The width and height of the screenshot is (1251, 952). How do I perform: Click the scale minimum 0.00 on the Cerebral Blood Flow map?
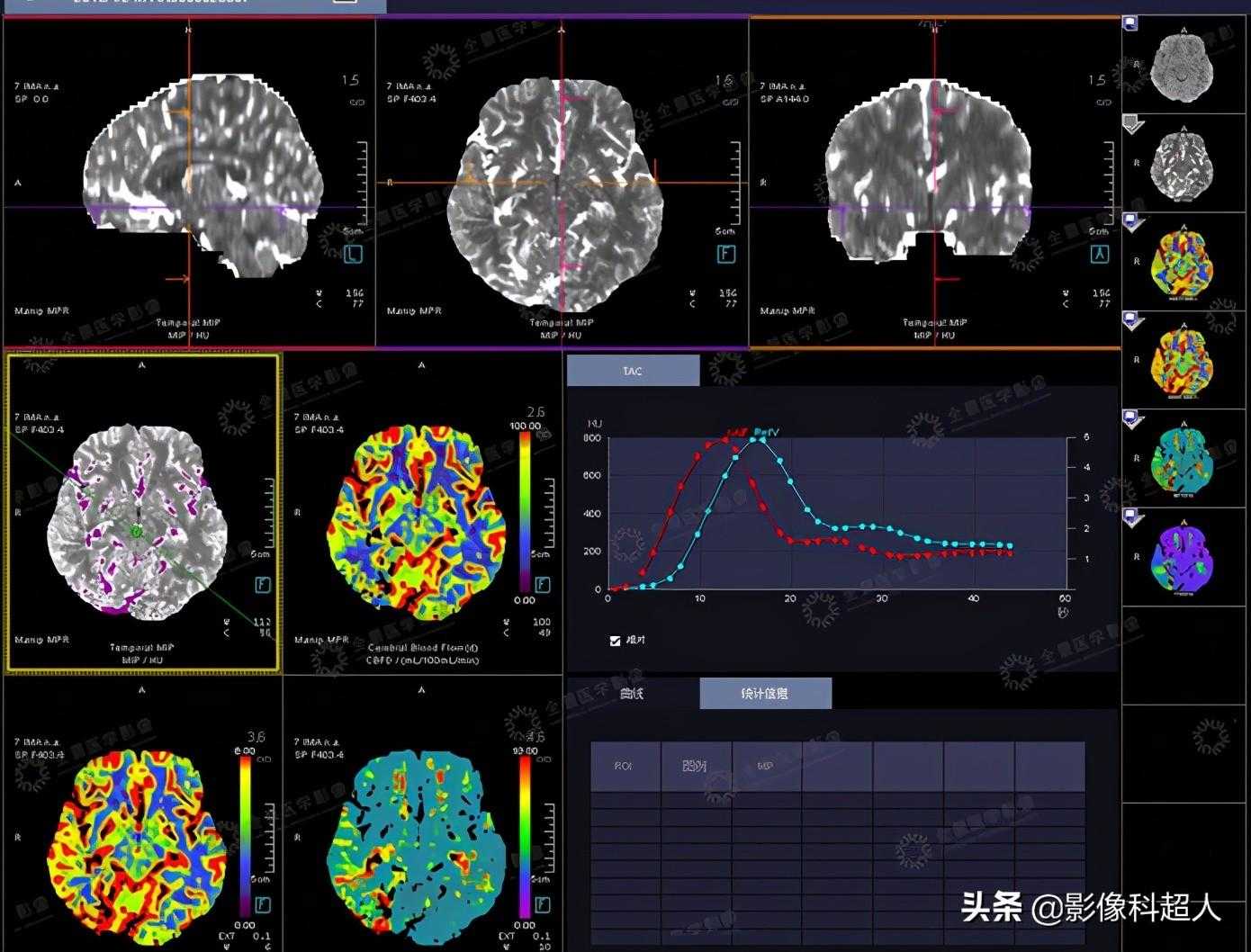[x=525, y=599]
